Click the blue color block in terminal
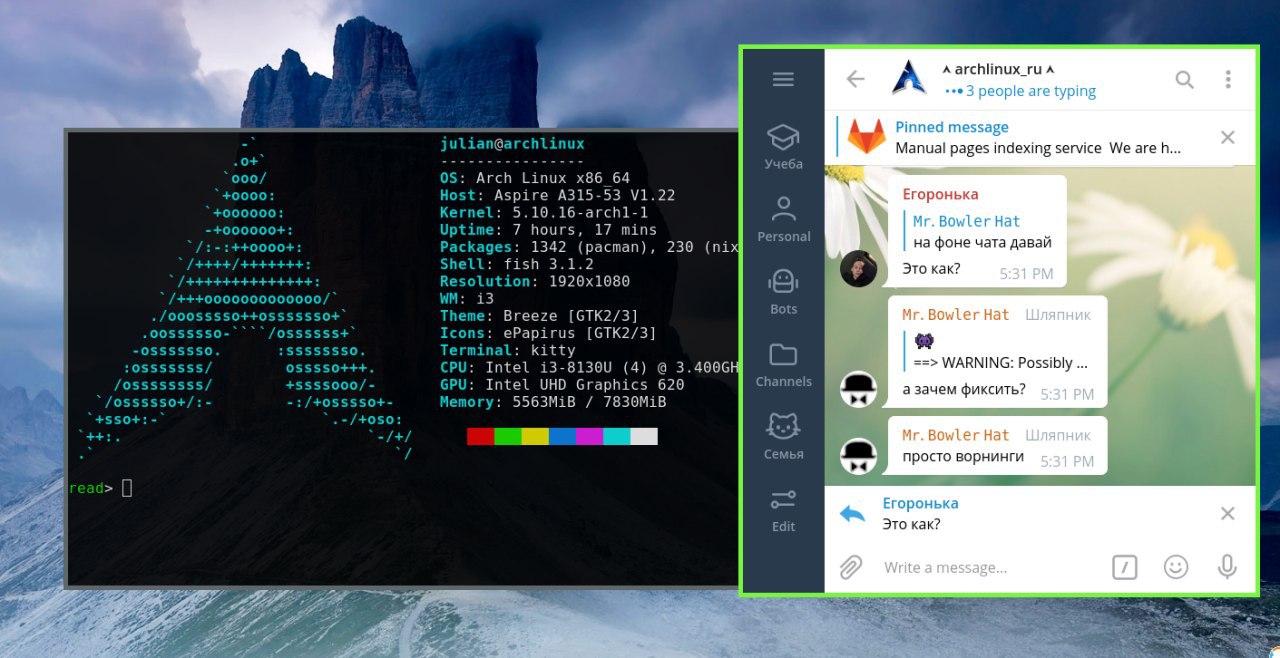The width and height of the screenshot is (1280, 658). pyautogui.click(x=562, y=436)
